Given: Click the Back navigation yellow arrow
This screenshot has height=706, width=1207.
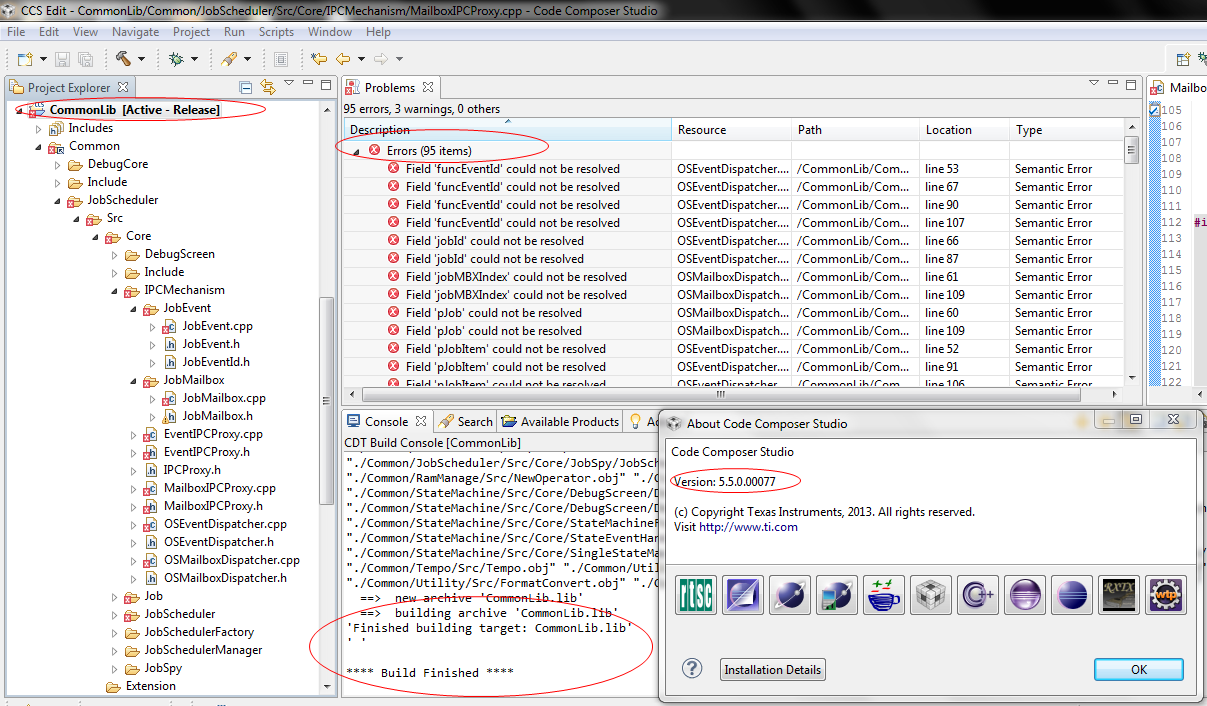Looking at the screenshot, I should point(342,59).
